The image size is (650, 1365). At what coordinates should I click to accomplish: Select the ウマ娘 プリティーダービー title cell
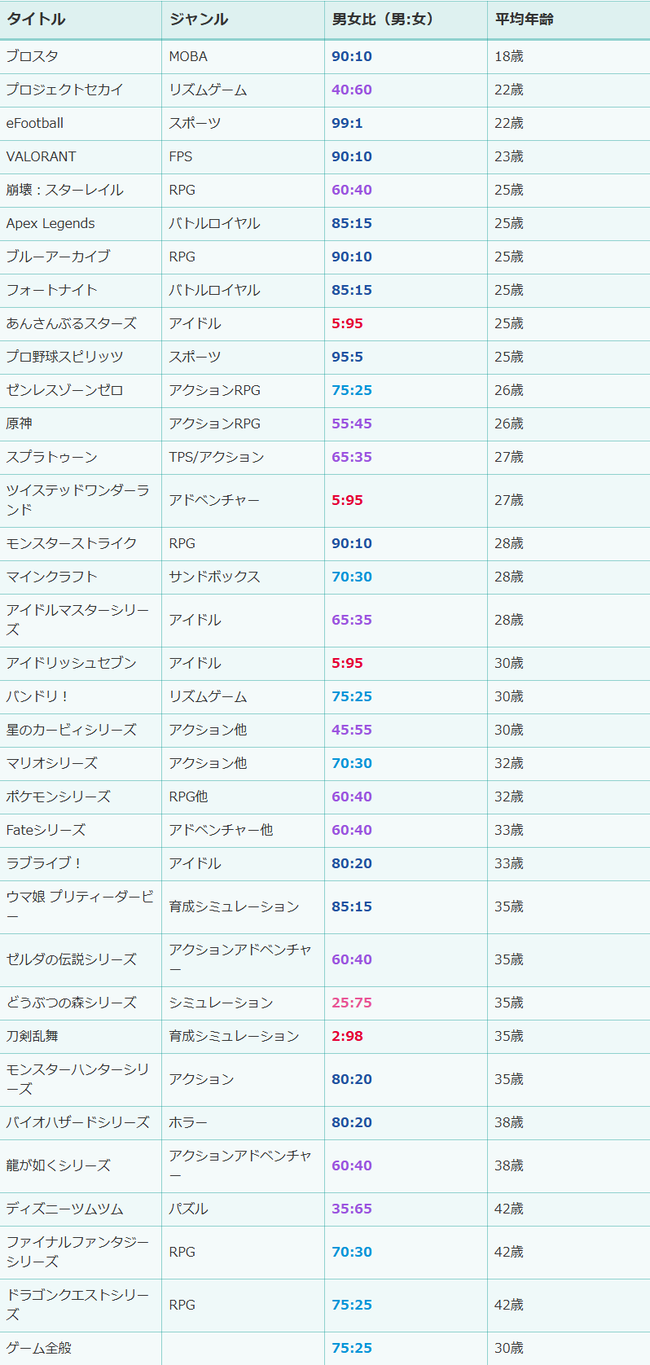pyautogui.click(x=81, y=907)
